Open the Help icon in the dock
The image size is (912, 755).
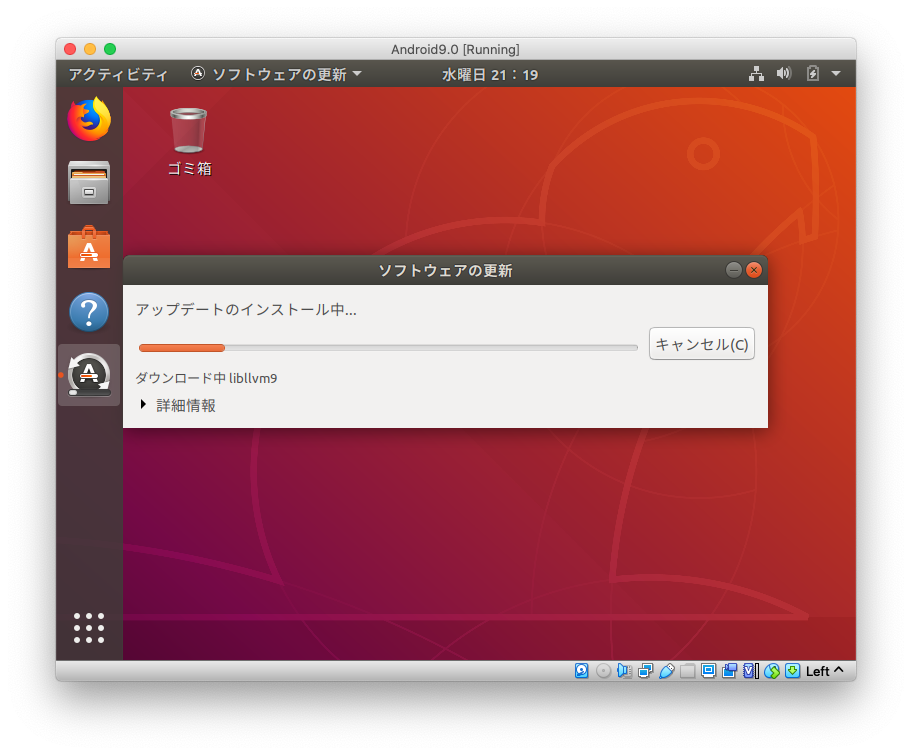(89, 312)
